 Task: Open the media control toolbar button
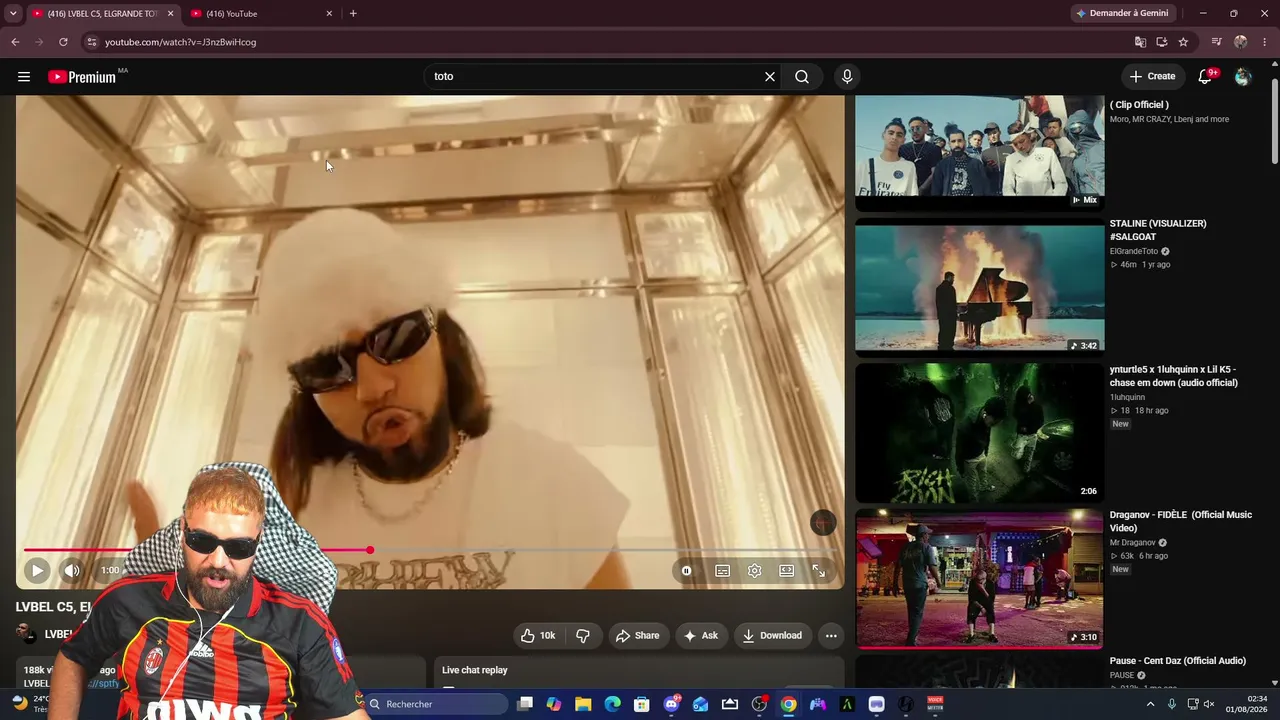point(1216,42)
